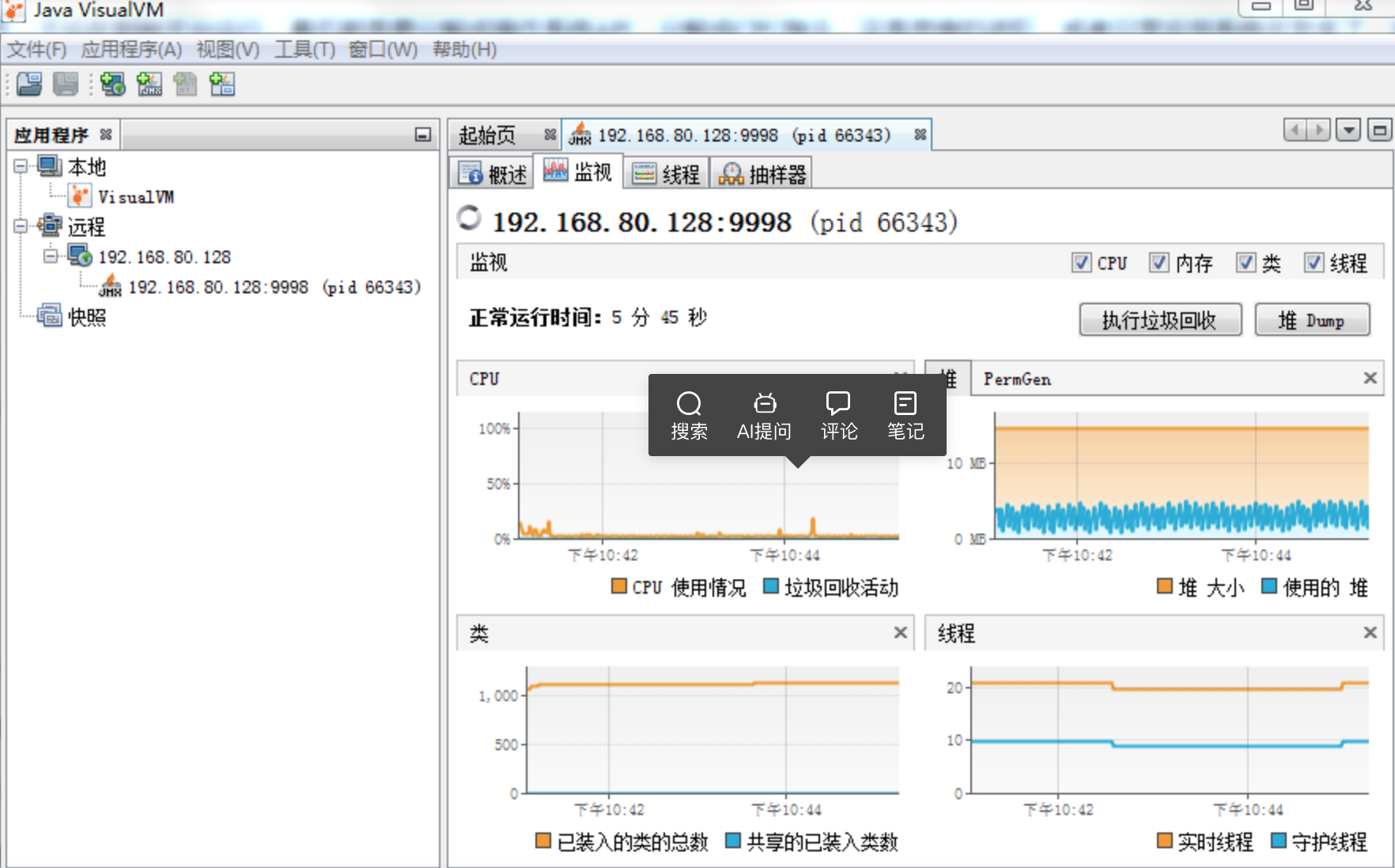The height and width of the screenshot is (868, 1395).
Task: Open the 视图(V) menu
Action: click(x=228, y=50)
